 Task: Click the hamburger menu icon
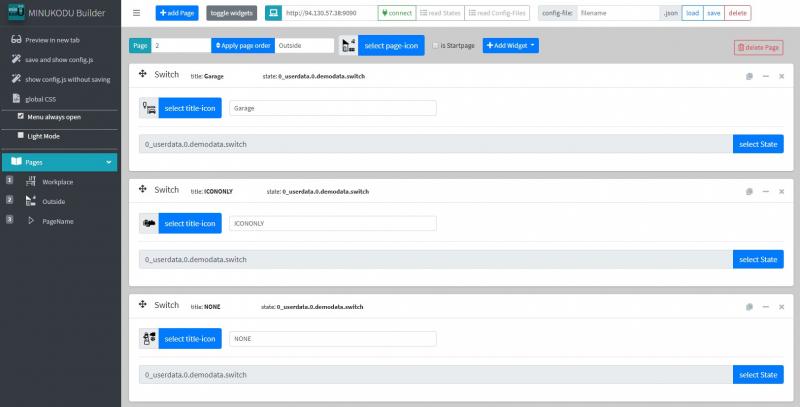pos(137,13)
